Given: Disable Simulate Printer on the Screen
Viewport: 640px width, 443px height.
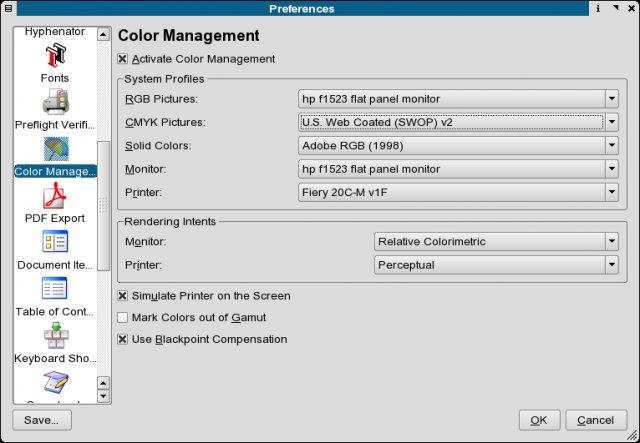Looking at the screenshot, I should click(122, 296).
